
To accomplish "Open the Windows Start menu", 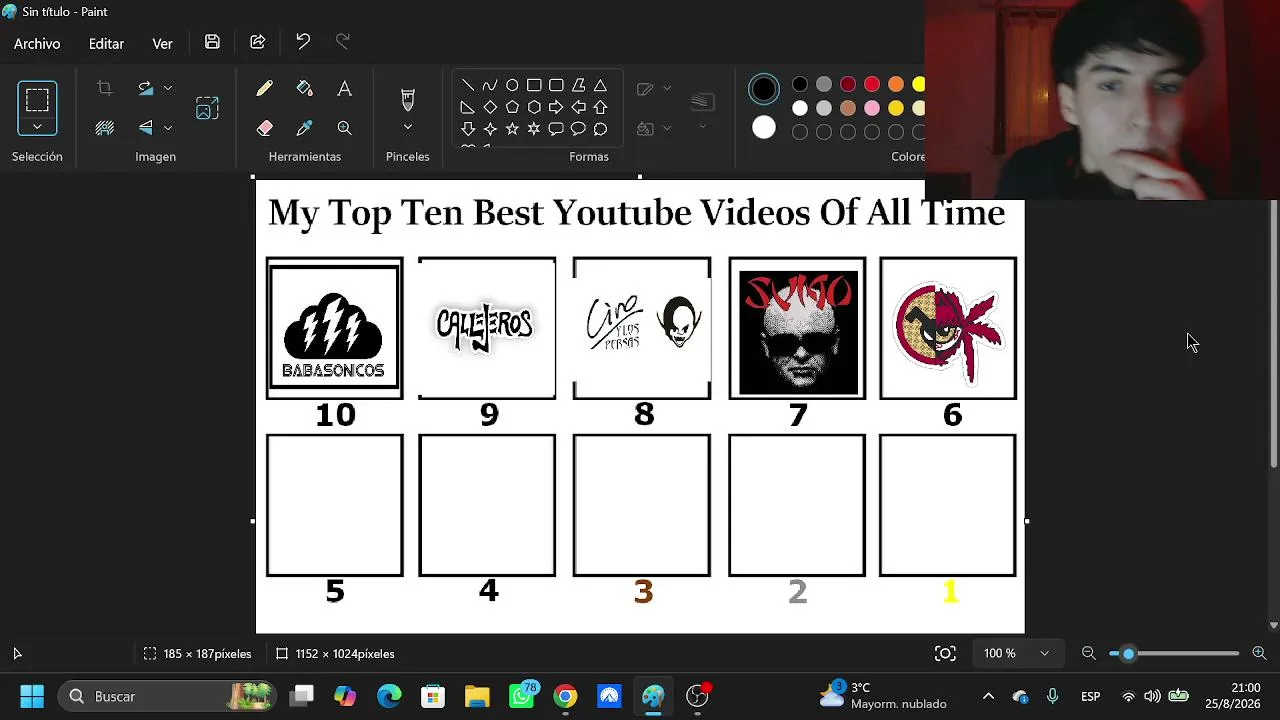I will [32, 696].
